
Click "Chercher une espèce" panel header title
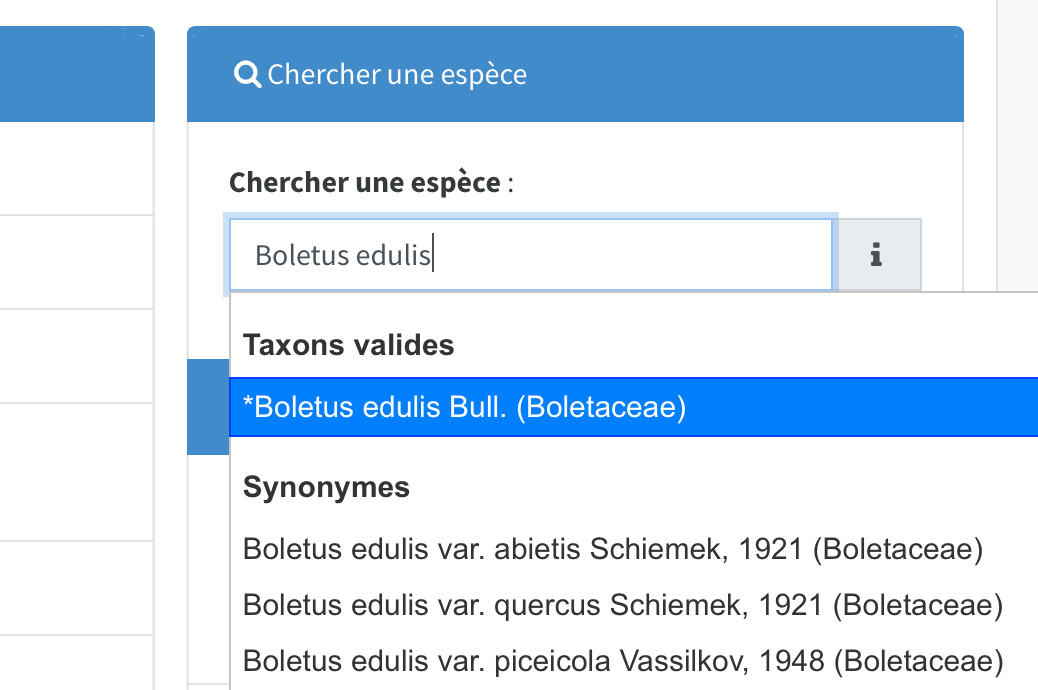(x=397, y=75)
